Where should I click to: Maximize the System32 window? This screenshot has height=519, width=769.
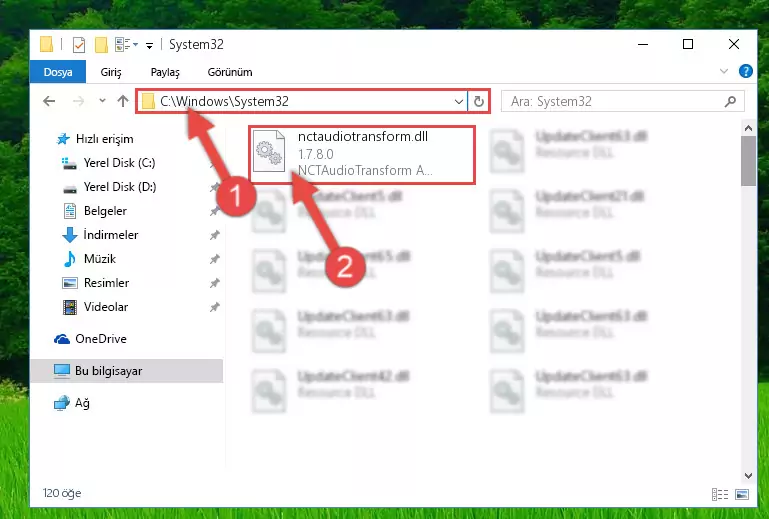[688, 44]
